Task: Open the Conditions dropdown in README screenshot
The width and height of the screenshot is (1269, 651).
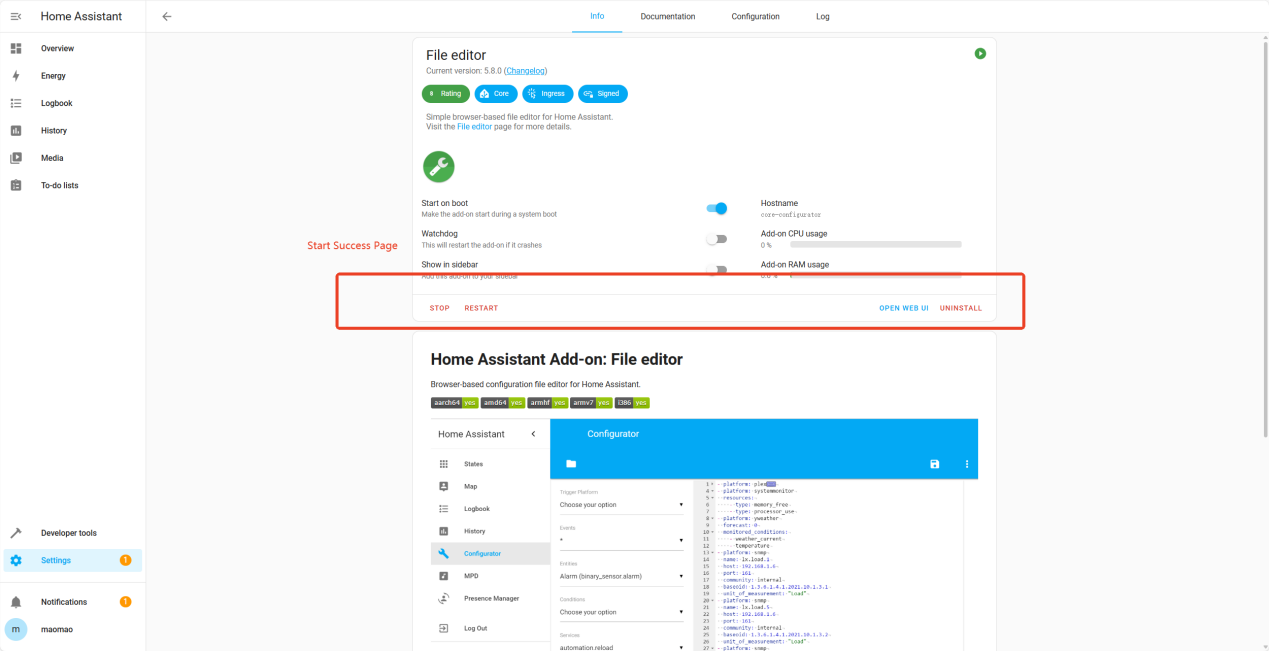Action: point(621,612)
